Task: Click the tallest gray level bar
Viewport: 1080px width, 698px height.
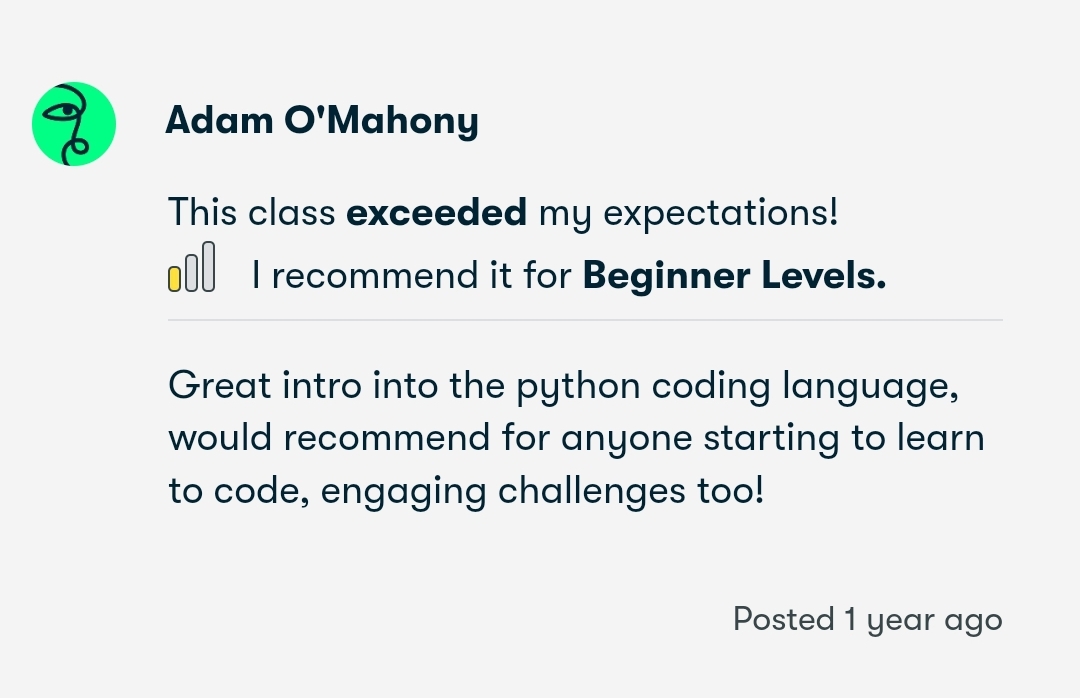Action: [x=208, y=266]
